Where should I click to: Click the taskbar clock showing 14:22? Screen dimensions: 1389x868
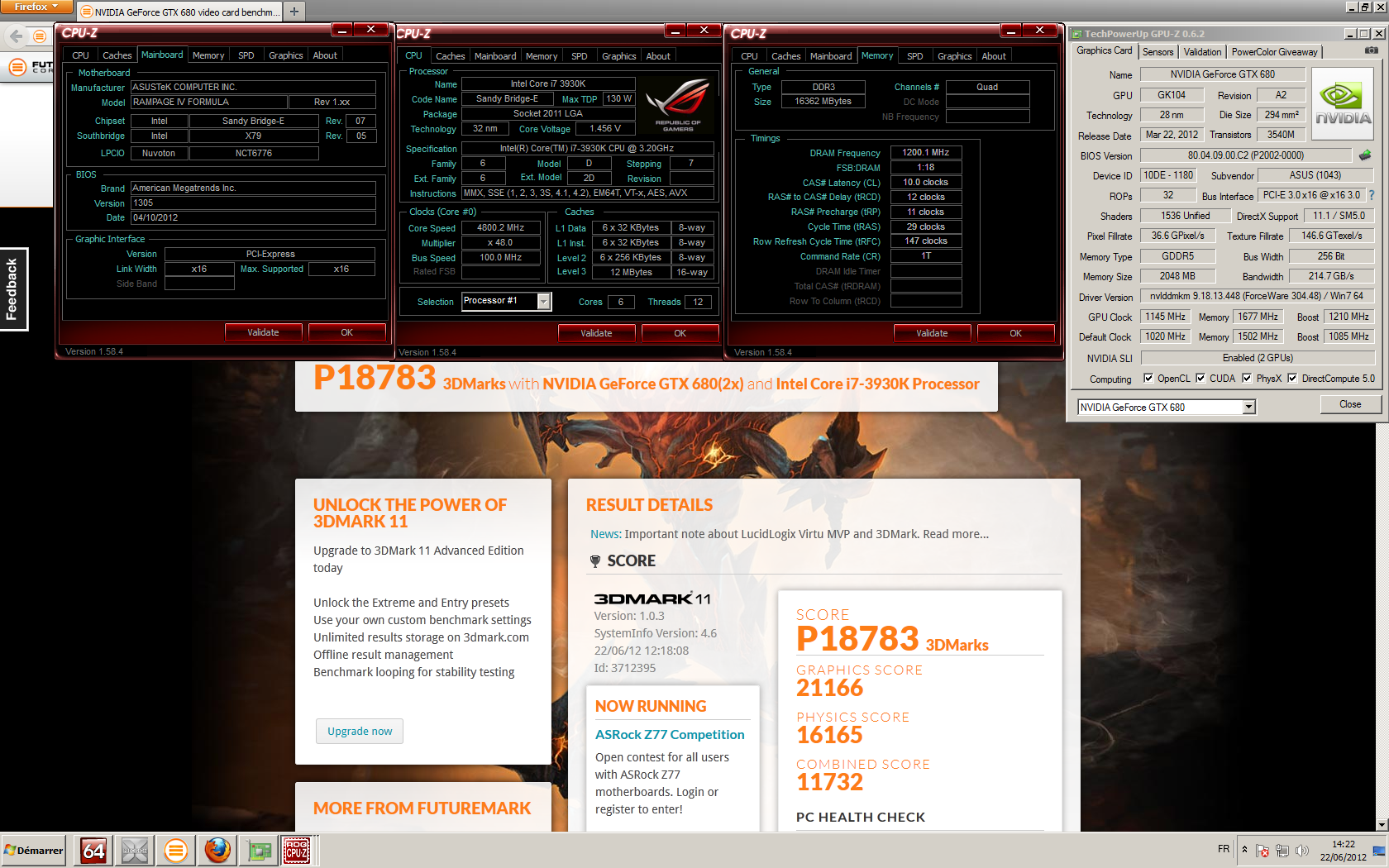[x=1343, y=851]
